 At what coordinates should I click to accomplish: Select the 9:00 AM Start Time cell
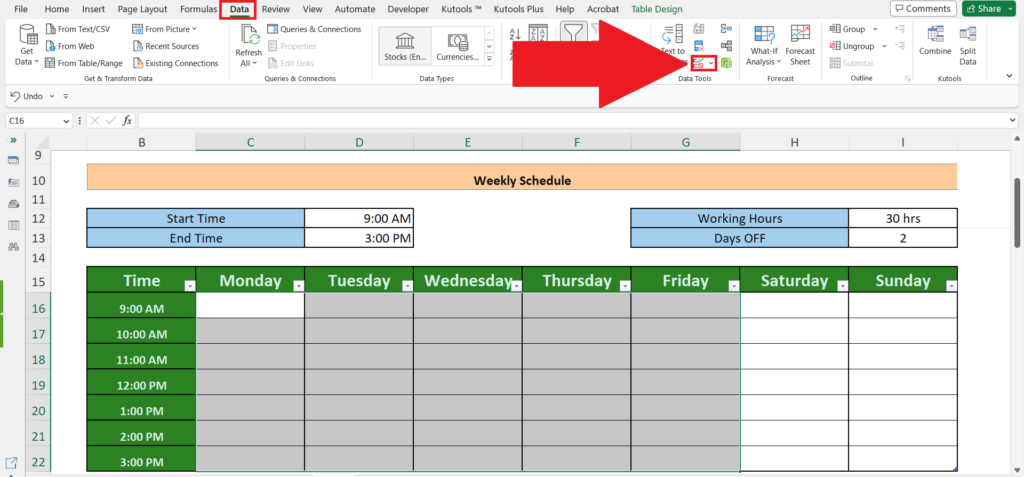pos(359,218)
